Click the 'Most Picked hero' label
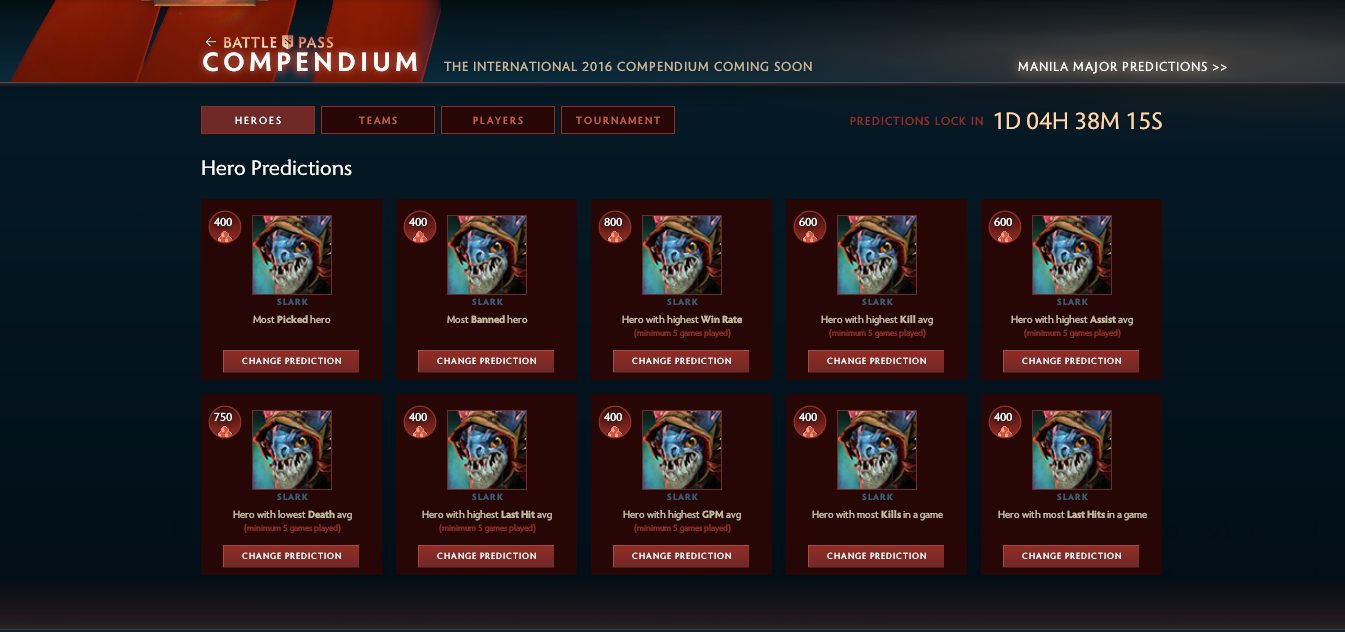 pyautogui.click(x=292, y=320)
